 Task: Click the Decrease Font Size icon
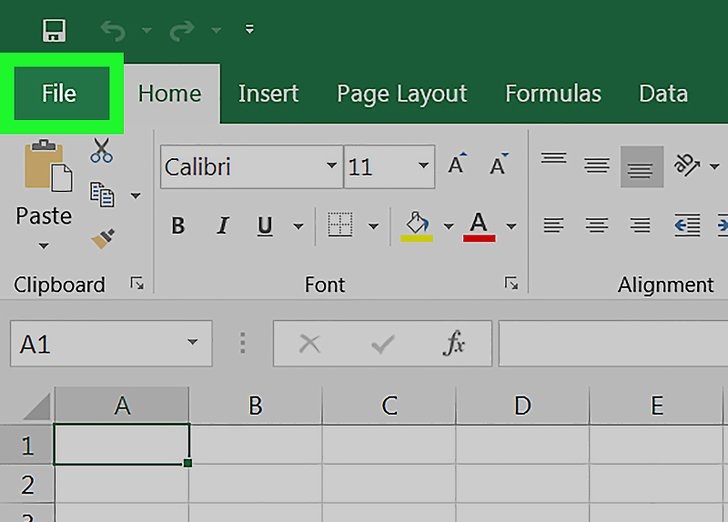[499, 164]
